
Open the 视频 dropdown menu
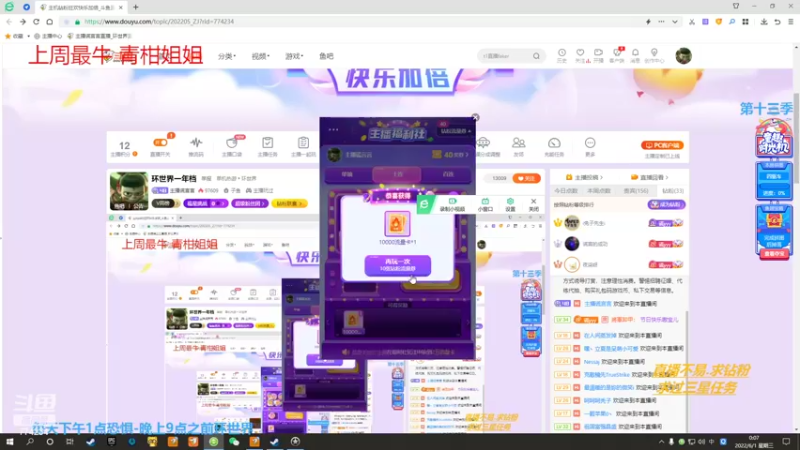click(x=260, y=56)
